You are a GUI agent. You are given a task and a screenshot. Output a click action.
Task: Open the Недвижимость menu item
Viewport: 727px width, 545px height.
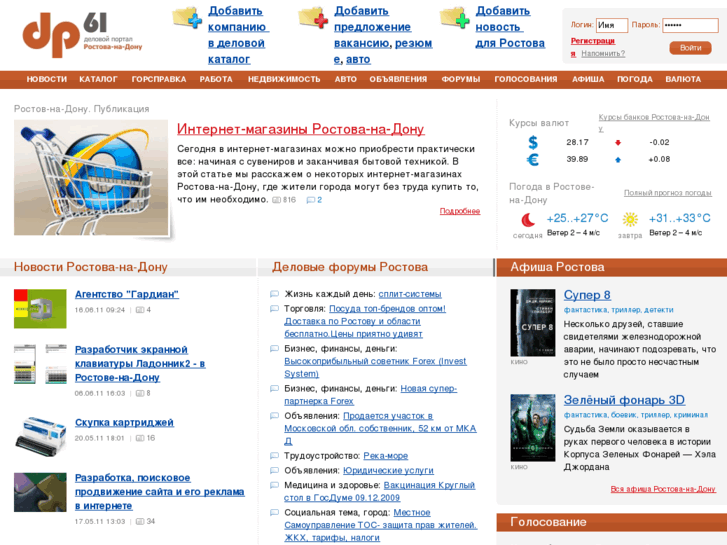(284, 79)
